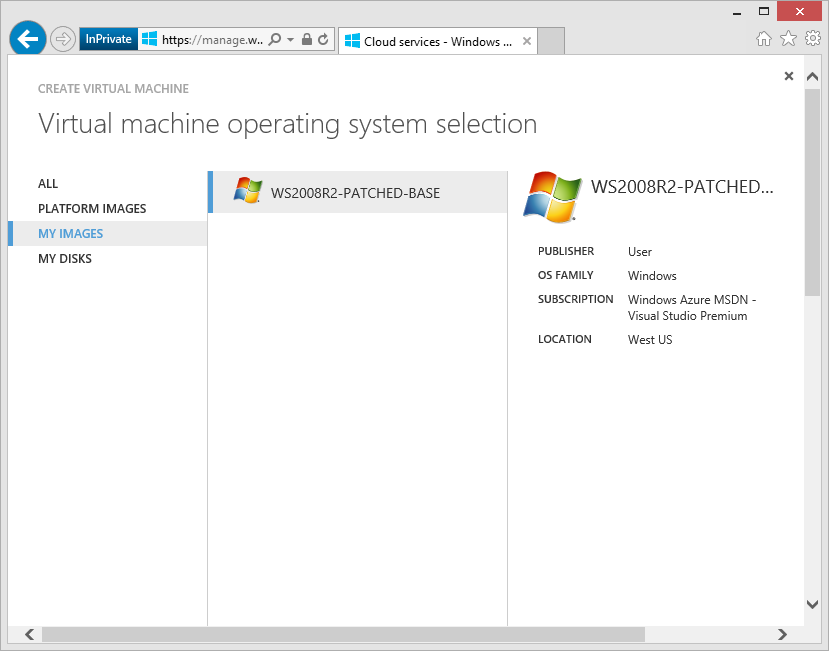Open a new blank browser tab
Image resolution: width=829 pixels, height=651 pixels.
[x=551, y=42]
